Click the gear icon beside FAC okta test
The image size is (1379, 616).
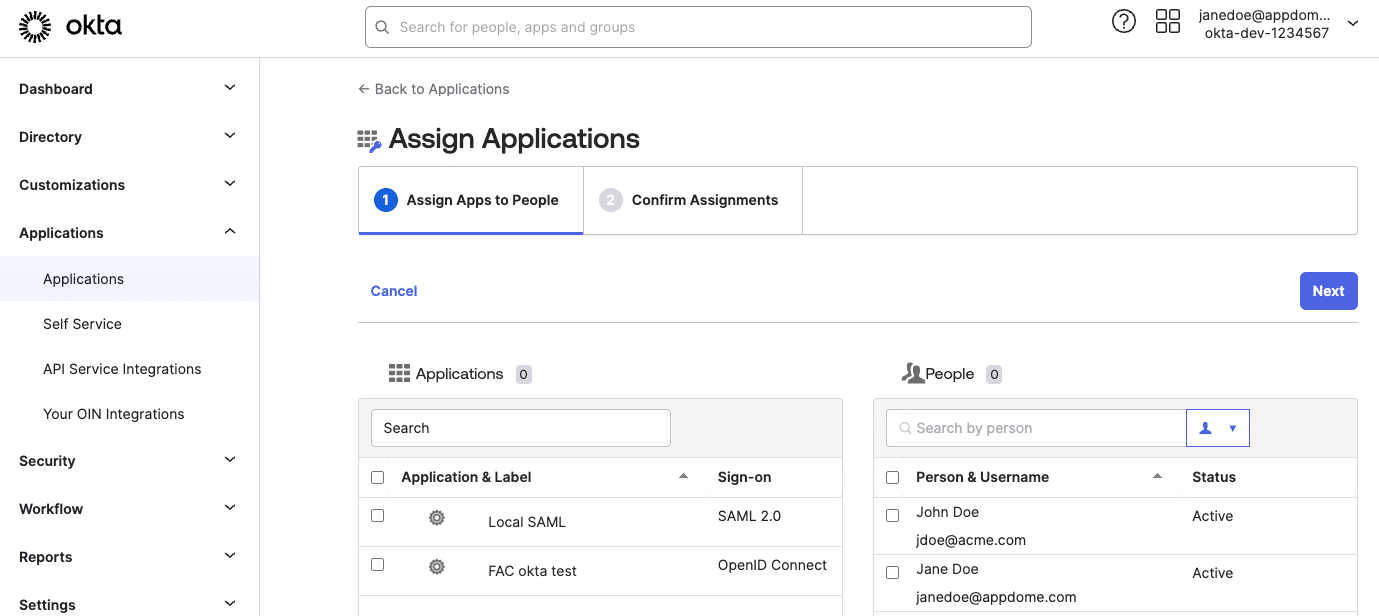pyautogui.click(x=436, y=566)
